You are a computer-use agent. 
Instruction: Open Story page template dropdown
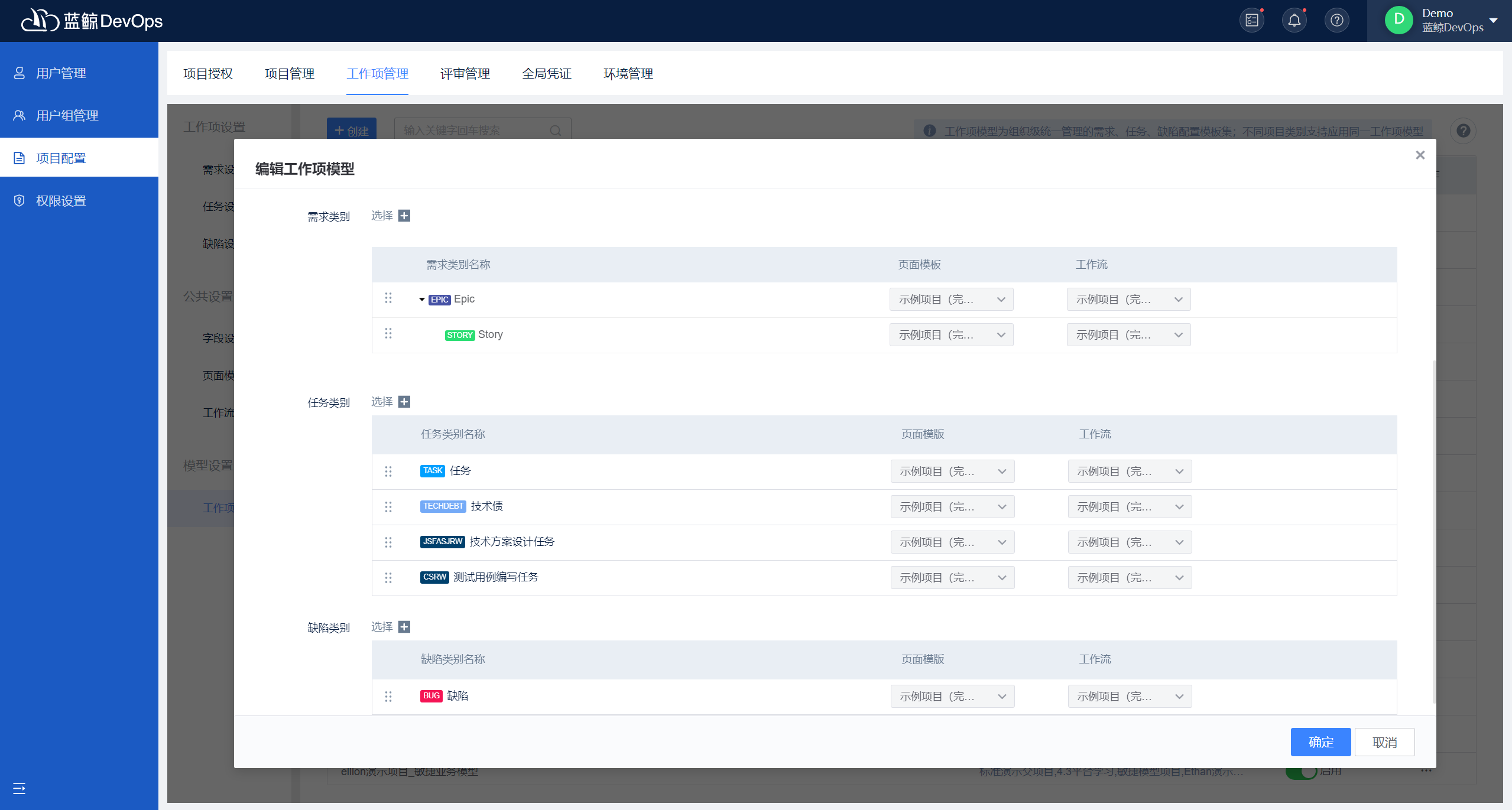[951, 335]
